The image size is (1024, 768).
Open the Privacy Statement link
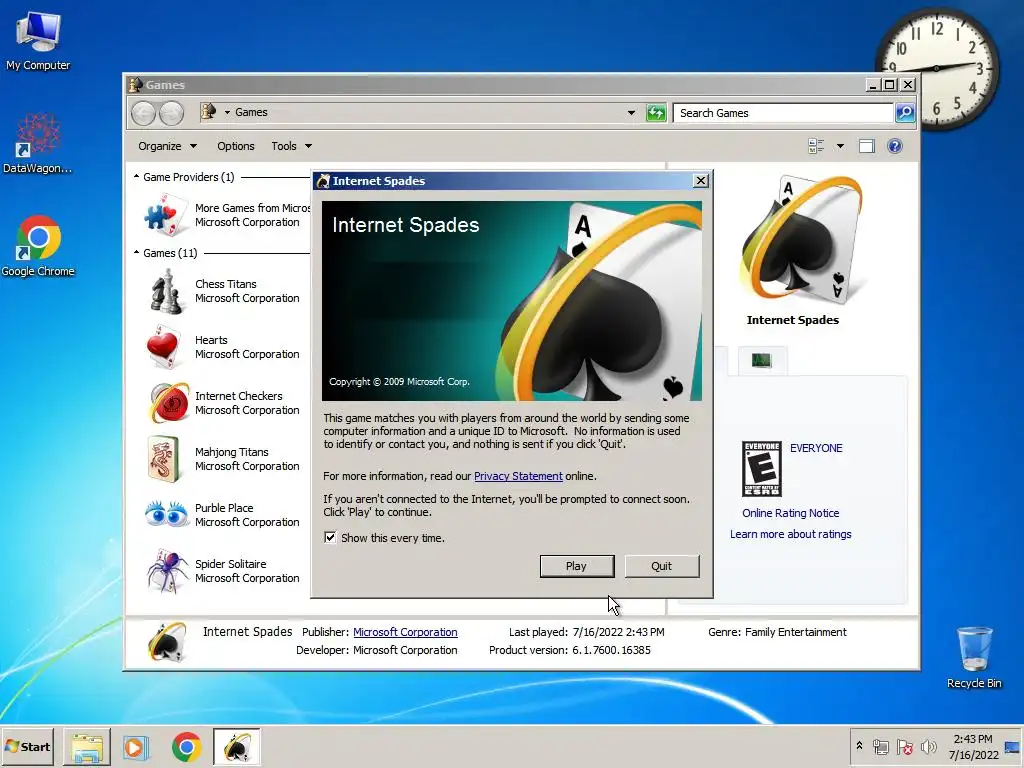518,476
